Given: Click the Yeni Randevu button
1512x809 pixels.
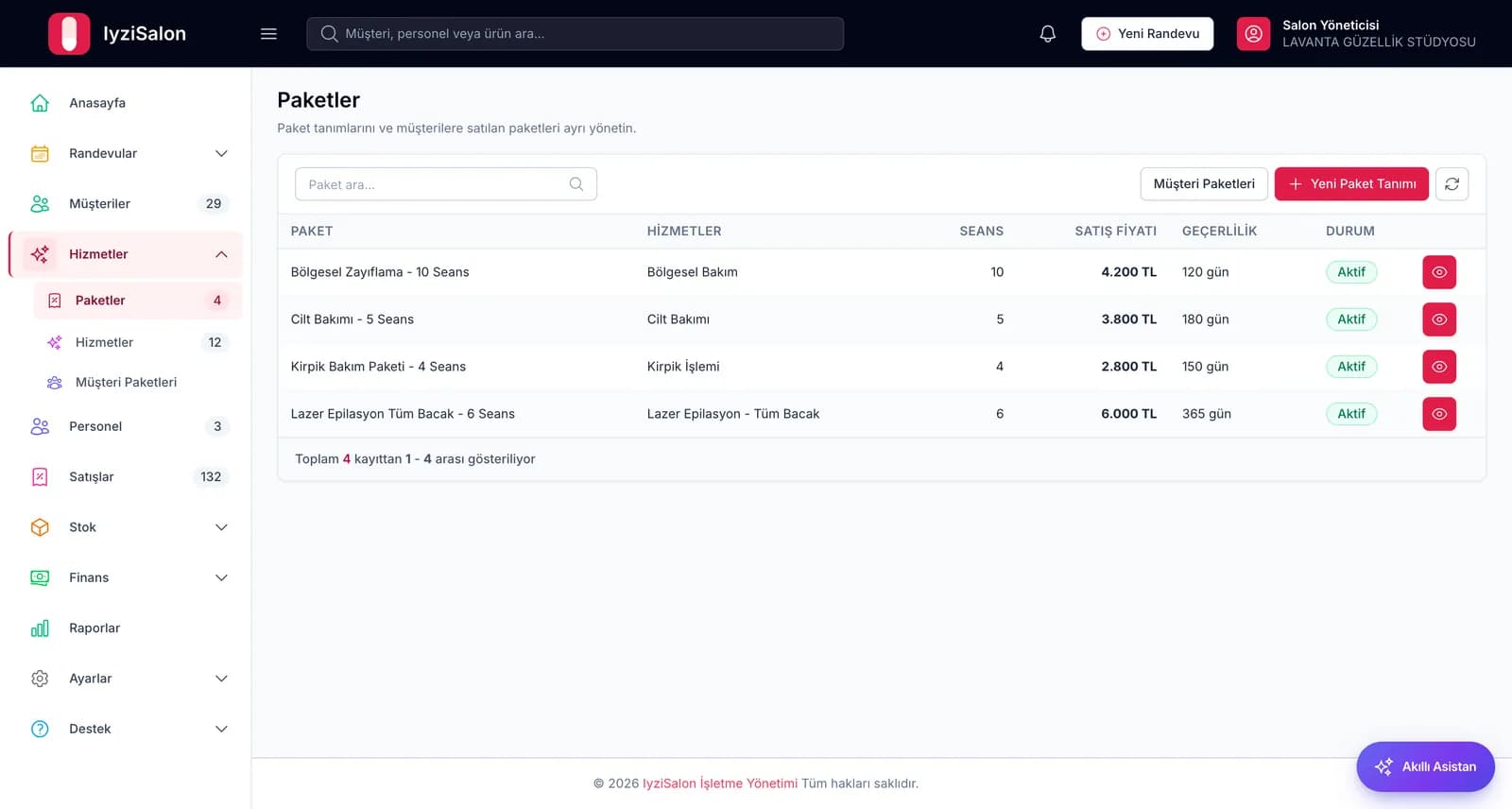Looking at the screenshot, I should pyautogui.click(x=1147, y=34).
